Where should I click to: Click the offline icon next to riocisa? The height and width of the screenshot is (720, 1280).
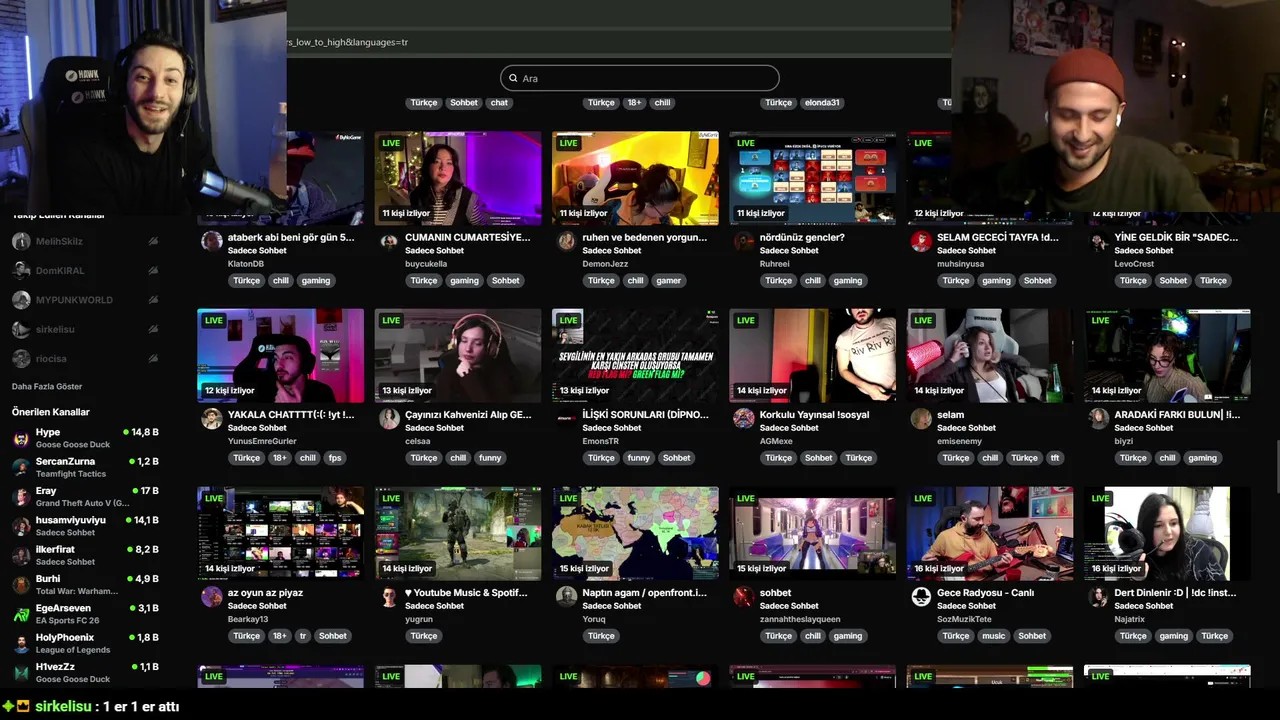pyautogui.click(x=153, y=358)
